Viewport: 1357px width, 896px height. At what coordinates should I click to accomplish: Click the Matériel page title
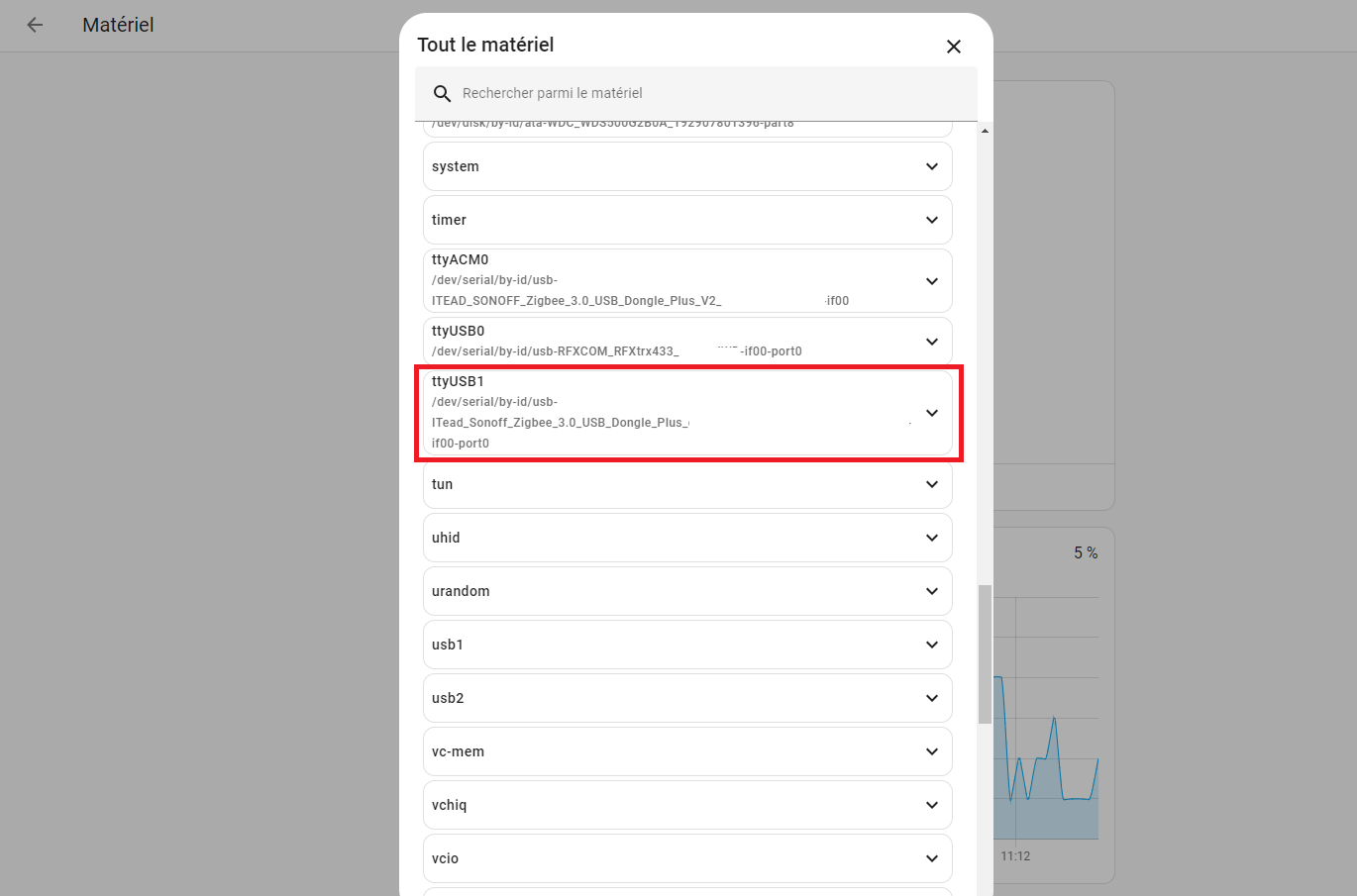[118, 25]
